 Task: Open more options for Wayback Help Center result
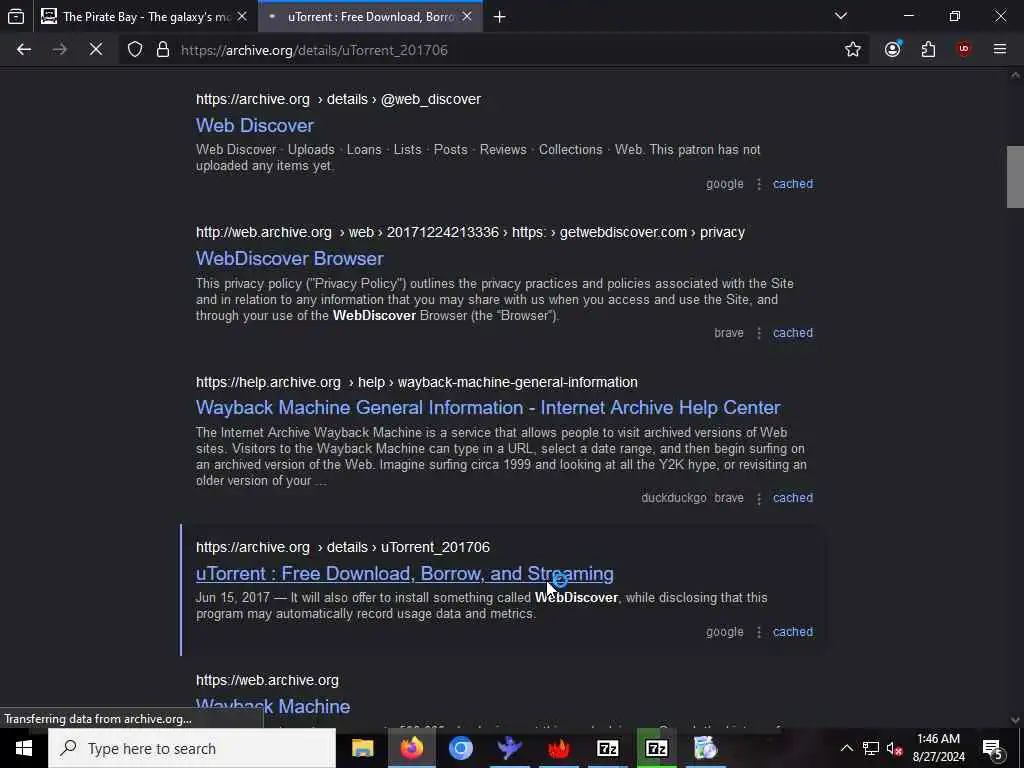click(758, 498)
